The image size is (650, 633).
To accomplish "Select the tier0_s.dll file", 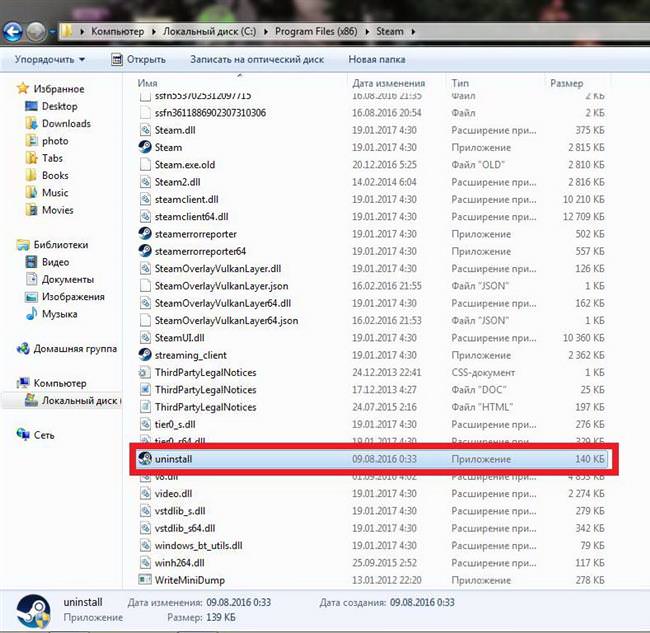I will click(x=371, y=424).
